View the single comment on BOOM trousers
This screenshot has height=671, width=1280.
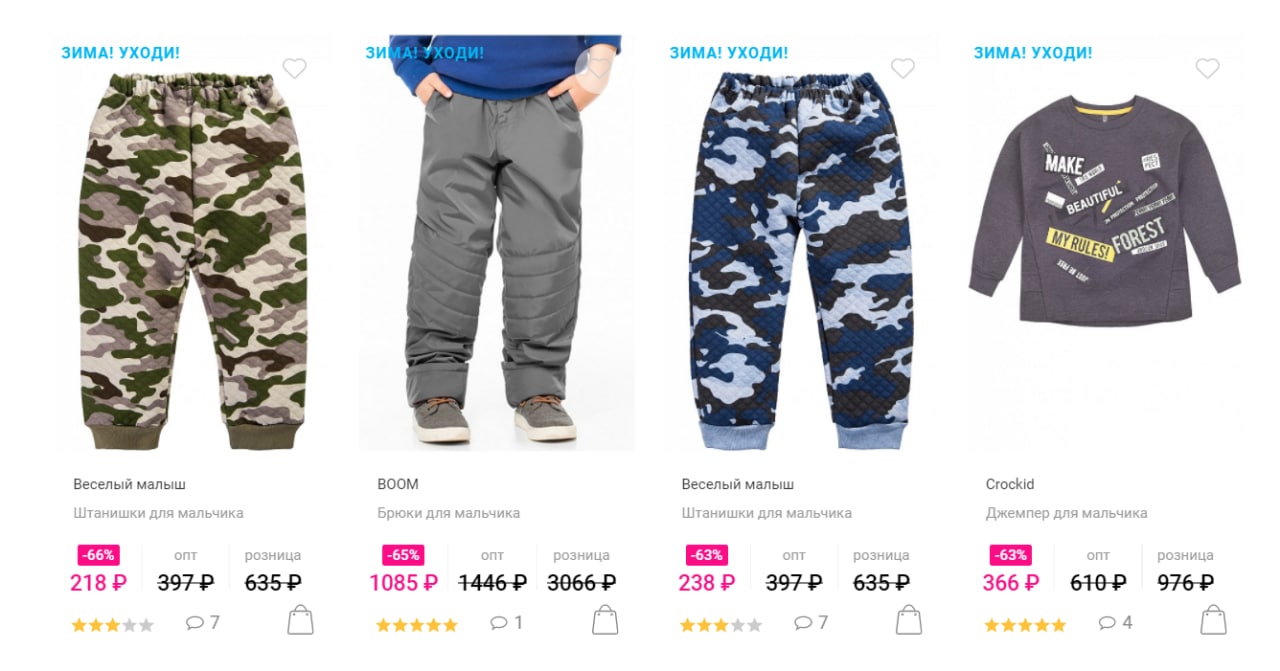[507, 623]
